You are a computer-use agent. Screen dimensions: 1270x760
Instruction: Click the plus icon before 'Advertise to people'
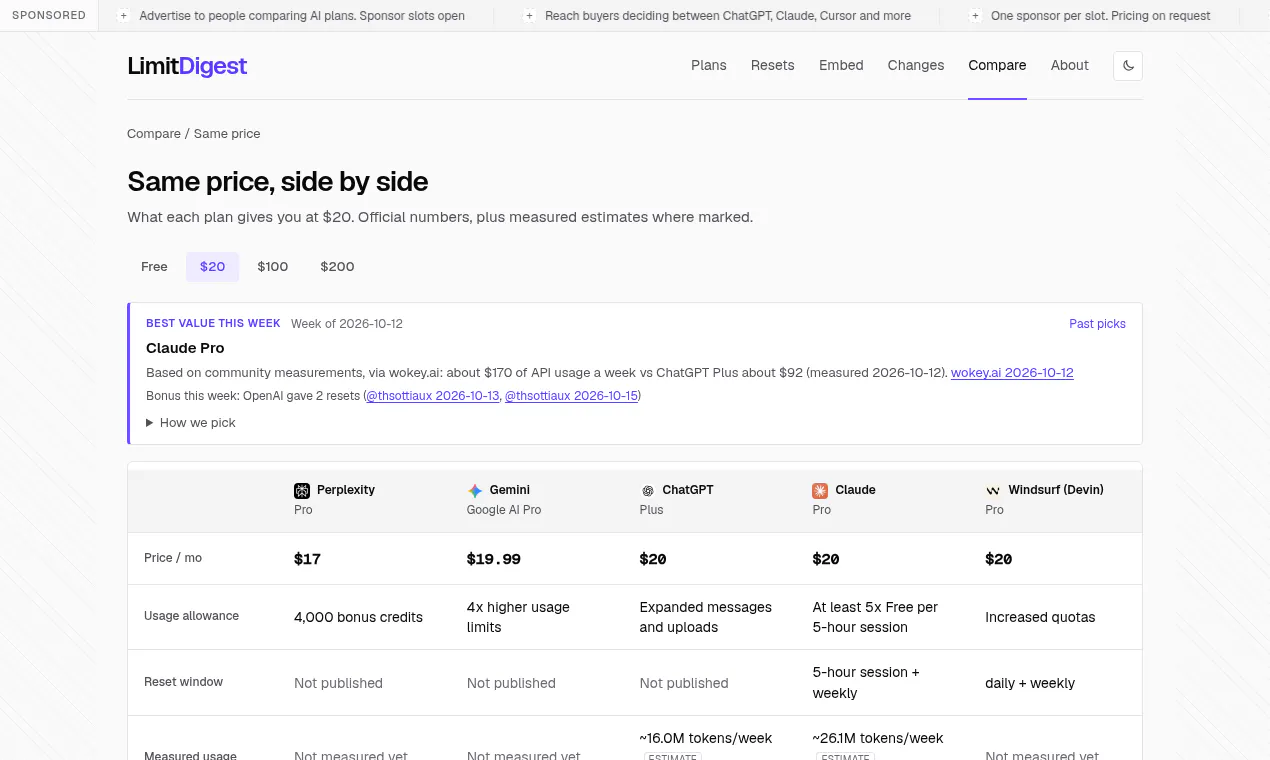(124, 16)
